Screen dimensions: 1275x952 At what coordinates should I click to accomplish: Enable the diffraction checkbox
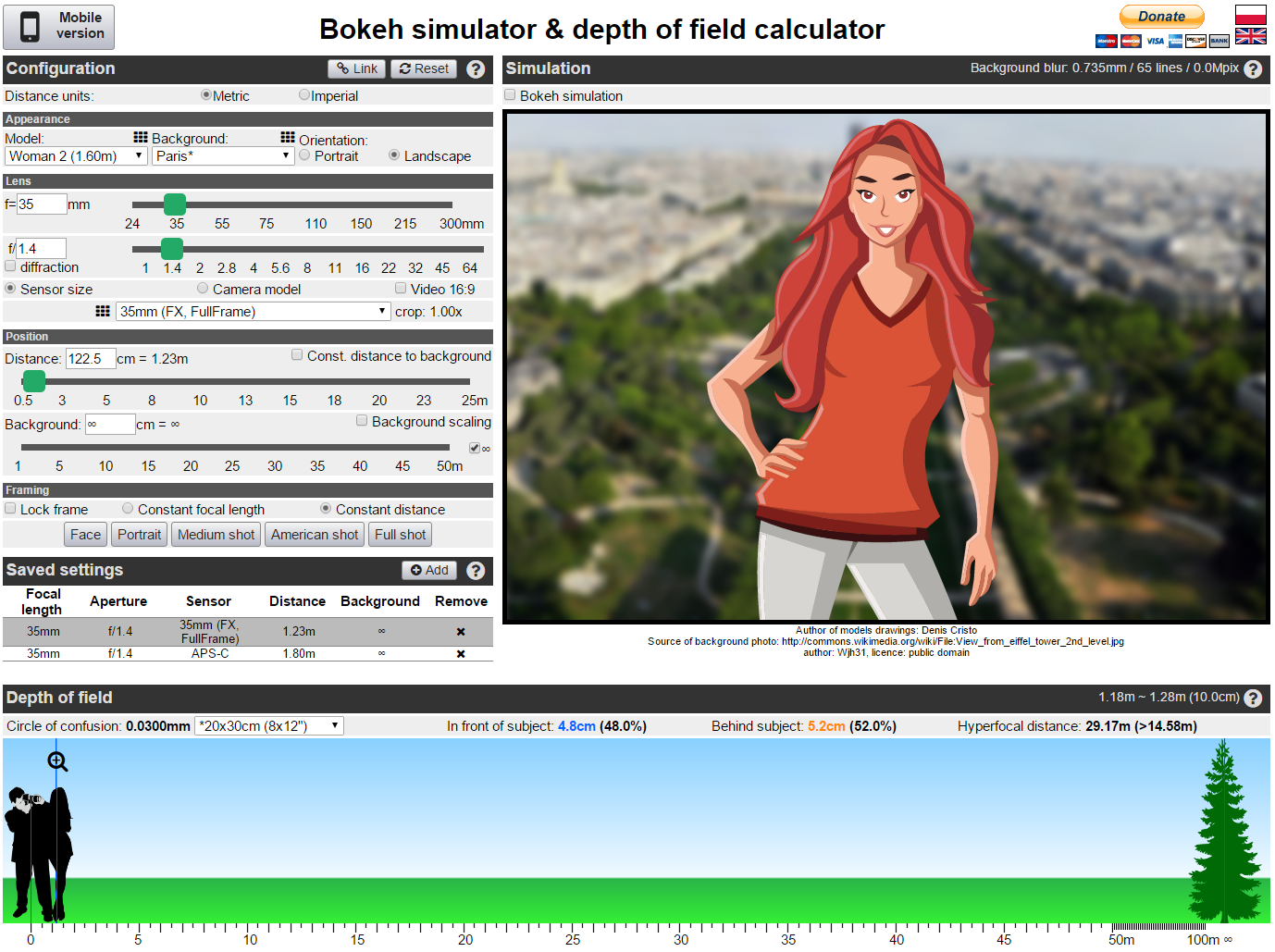11,266
